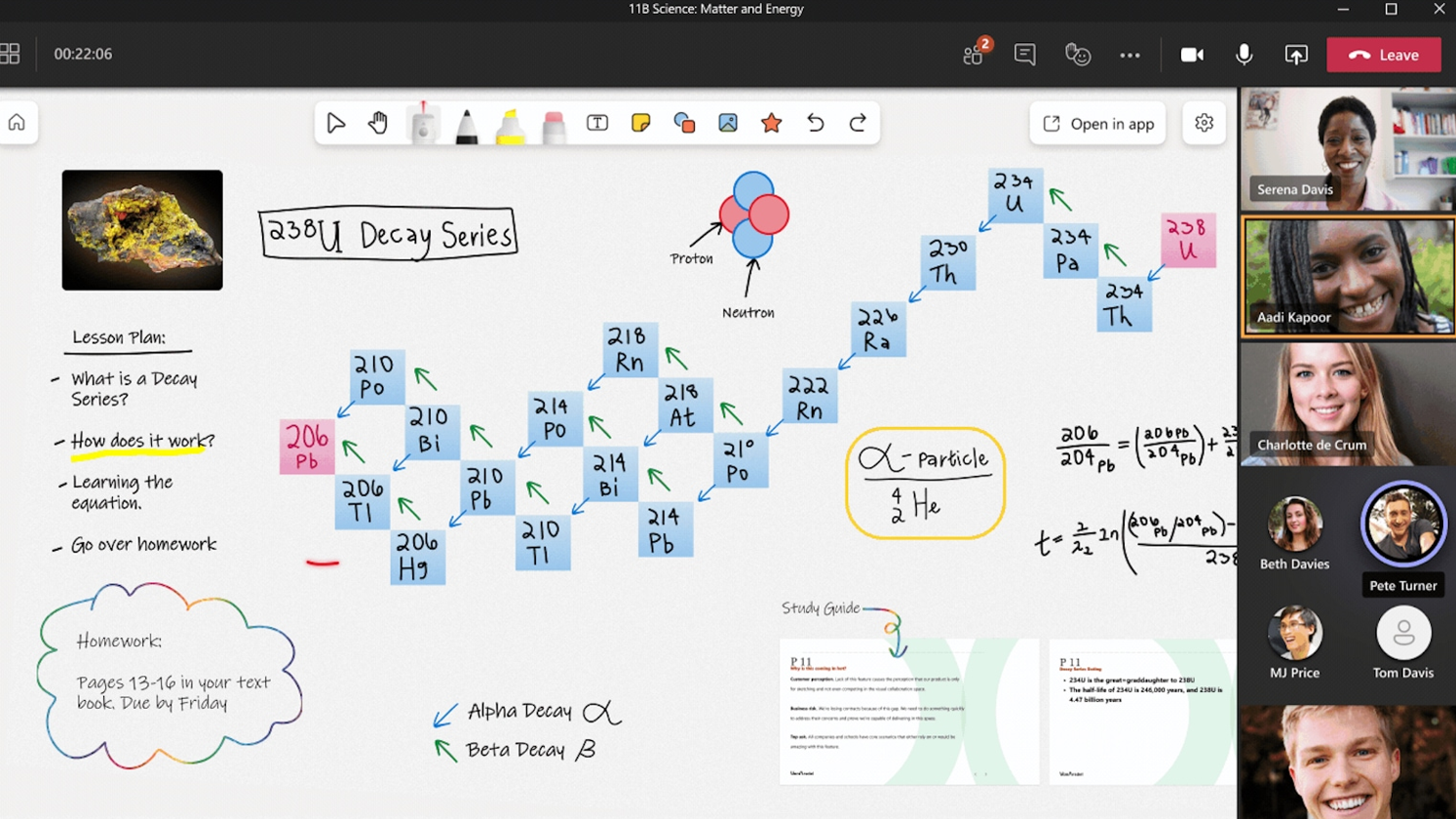Select Charlotte de Crum video tile
This screenshot has width=1456, height=819.
pos(1348,404)
